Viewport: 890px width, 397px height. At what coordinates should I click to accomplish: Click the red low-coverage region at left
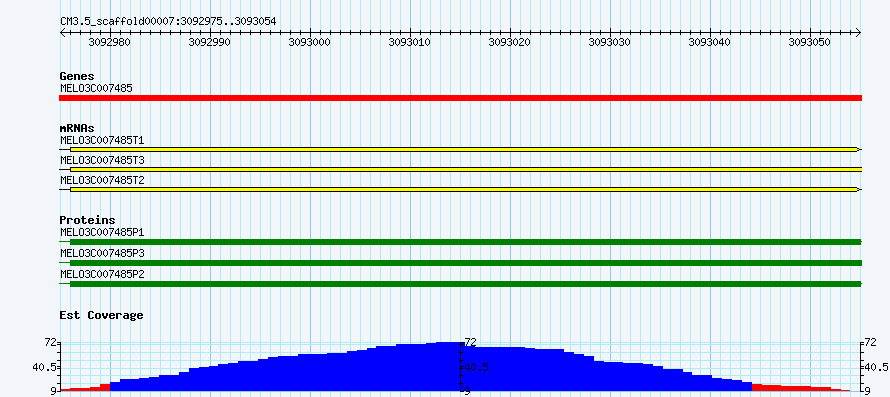pyautogui.click(x=85, y=388)
